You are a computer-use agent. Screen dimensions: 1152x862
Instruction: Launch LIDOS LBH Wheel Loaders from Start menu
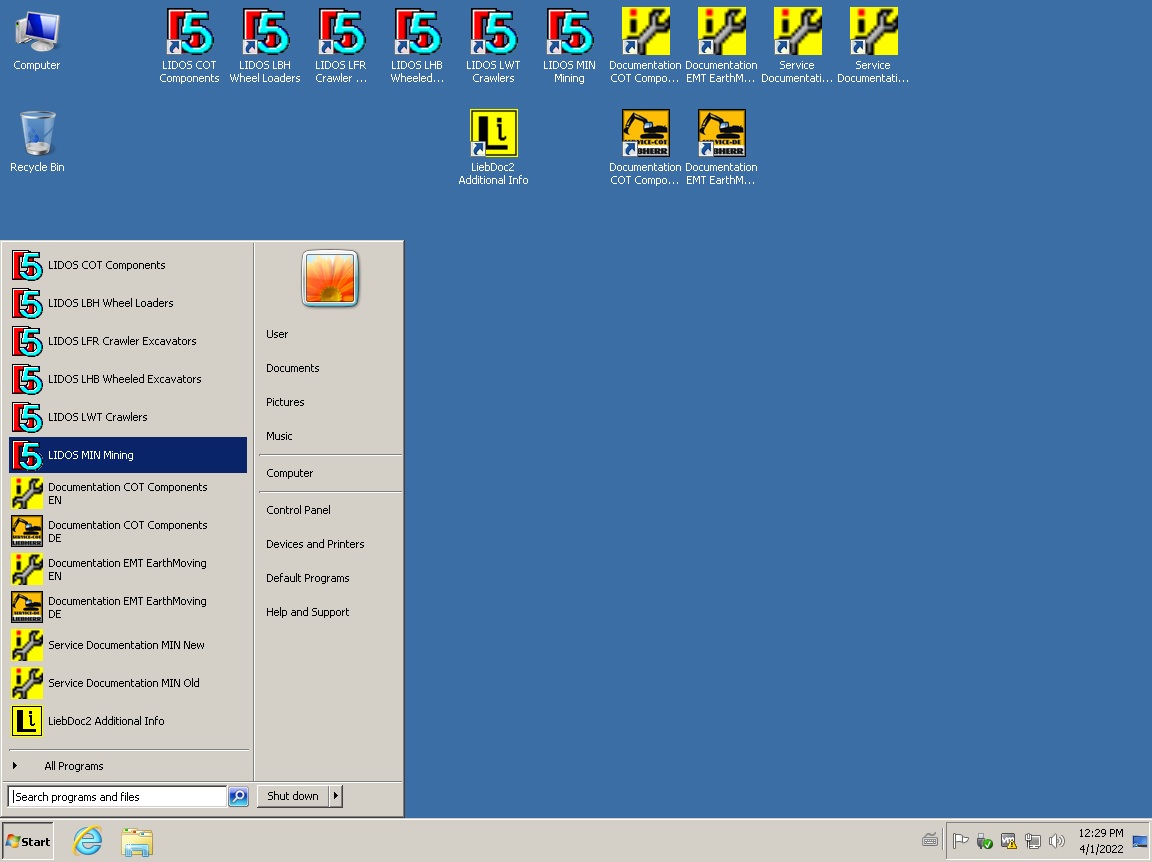(x=128, y=303)
